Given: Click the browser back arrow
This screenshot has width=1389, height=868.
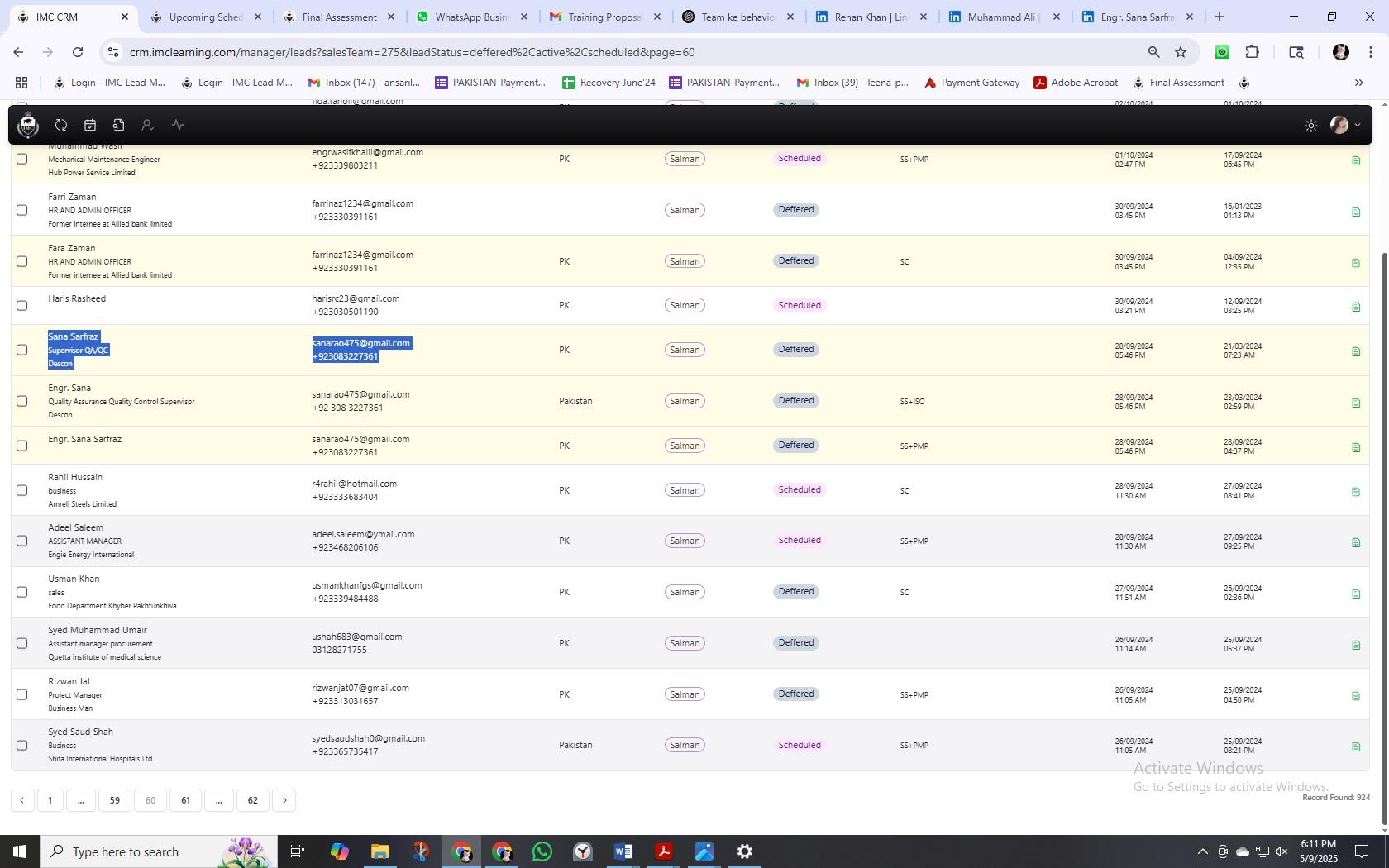Looking at the screenshot, I should 18,52.
